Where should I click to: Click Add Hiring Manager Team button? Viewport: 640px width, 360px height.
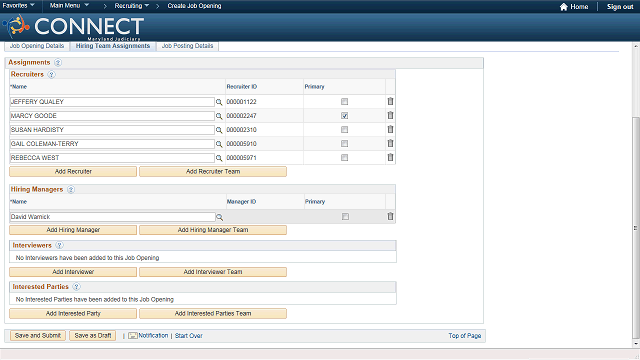(213, 230)
